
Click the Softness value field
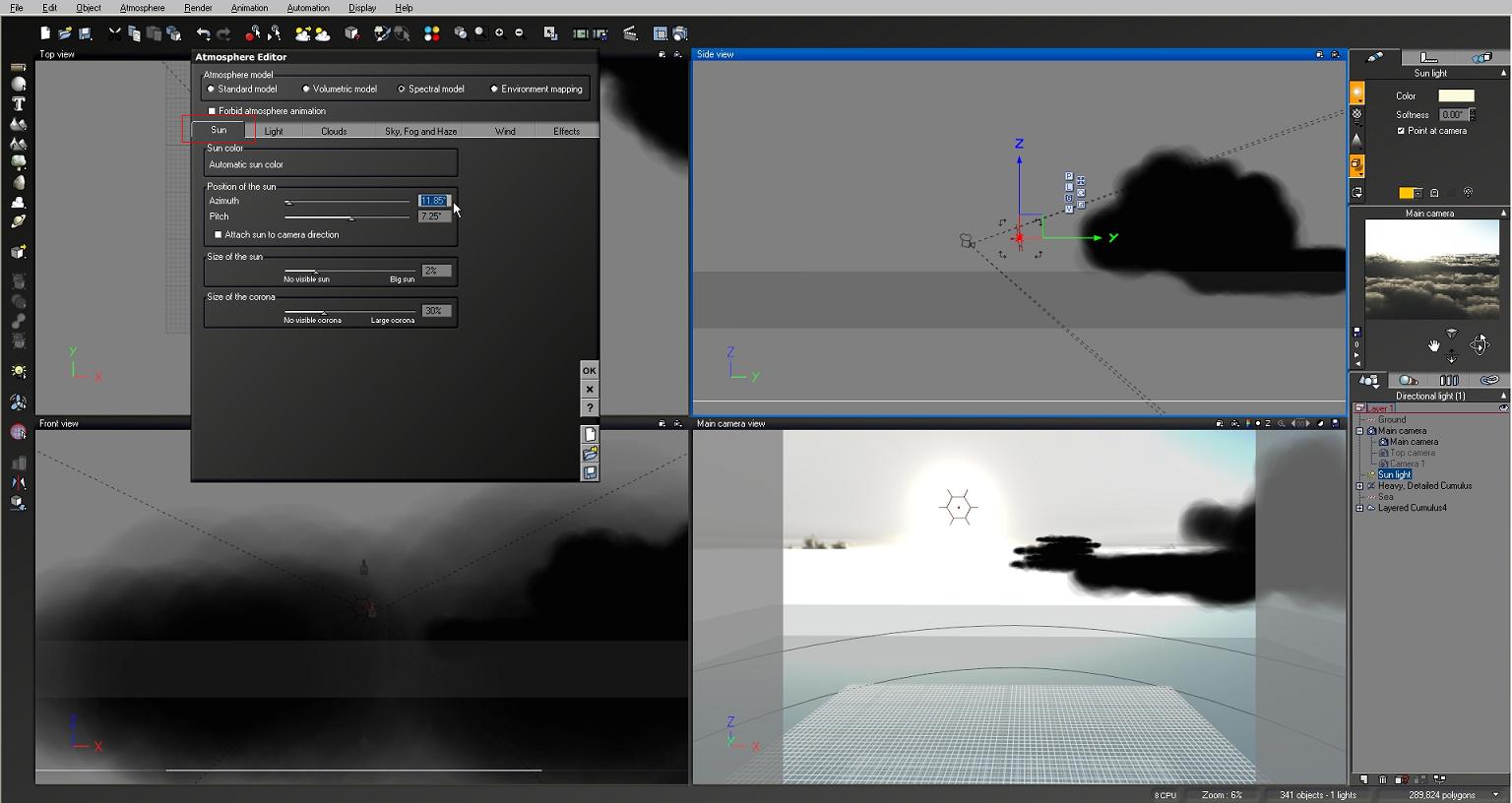coord(1453,114)
